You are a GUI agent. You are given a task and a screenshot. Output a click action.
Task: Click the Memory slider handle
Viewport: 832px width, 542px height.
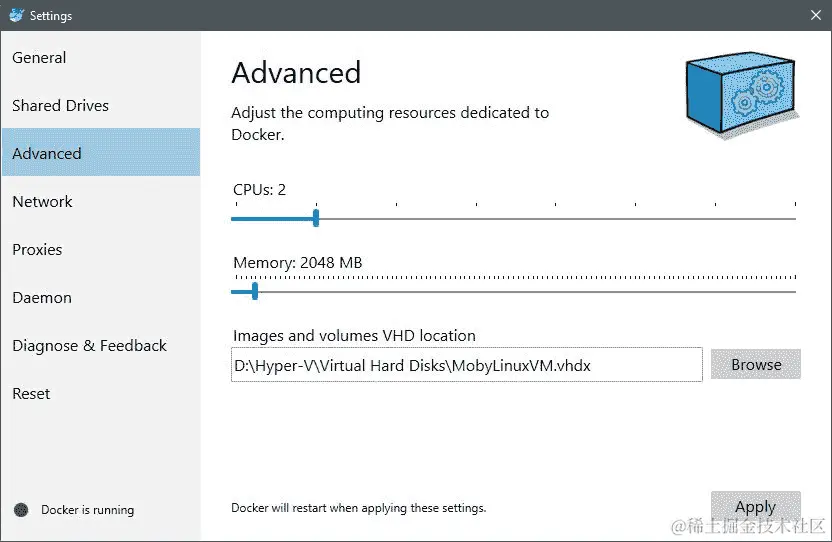coord(255,291)
